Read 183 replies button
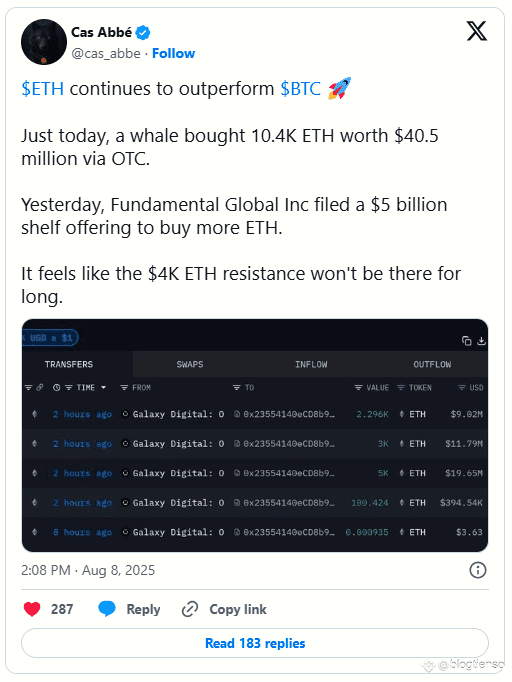512x682 pixels. [255, 643]
